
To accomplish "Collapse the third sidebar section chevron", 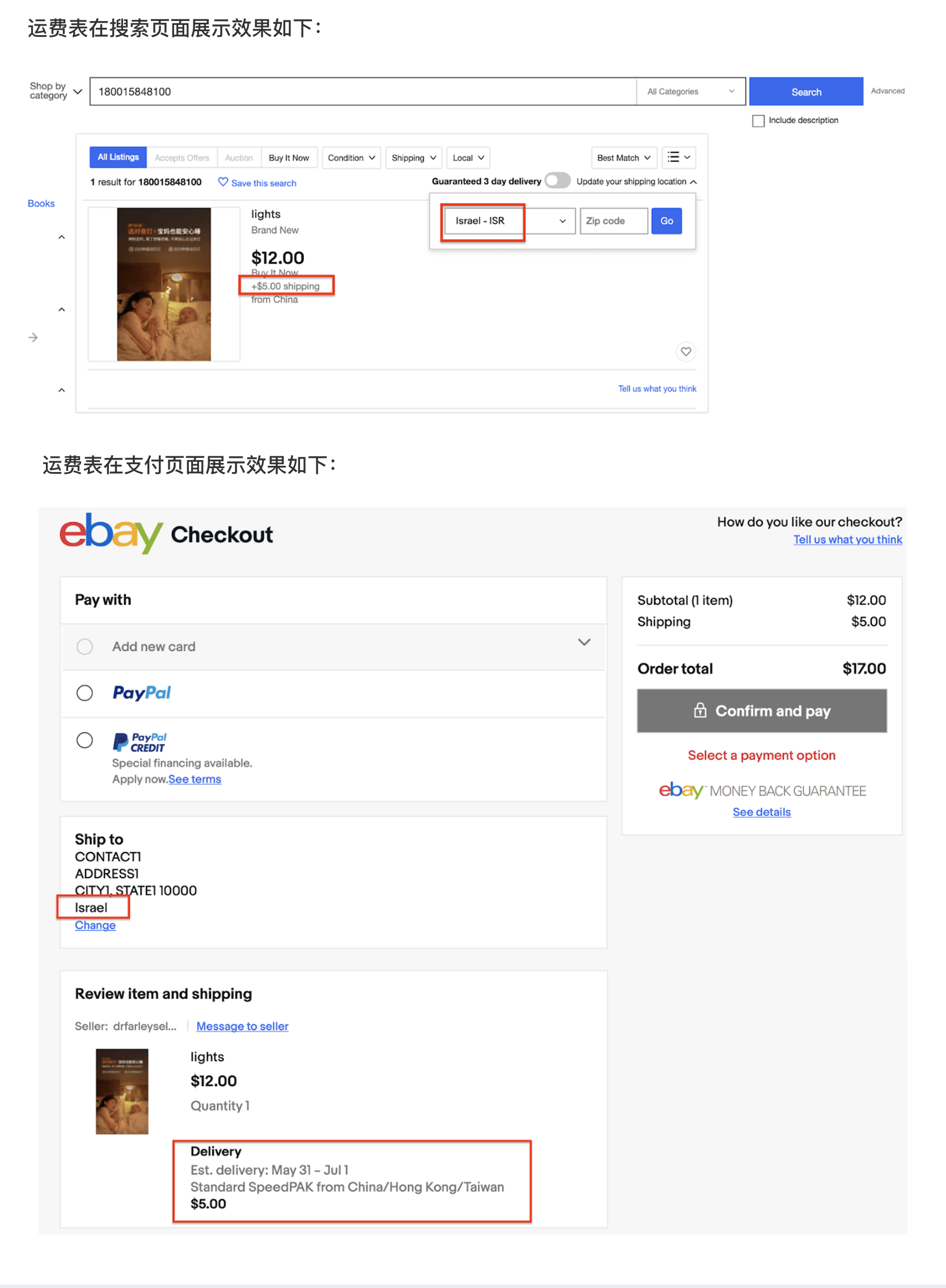I will click(x=62, y=390).
